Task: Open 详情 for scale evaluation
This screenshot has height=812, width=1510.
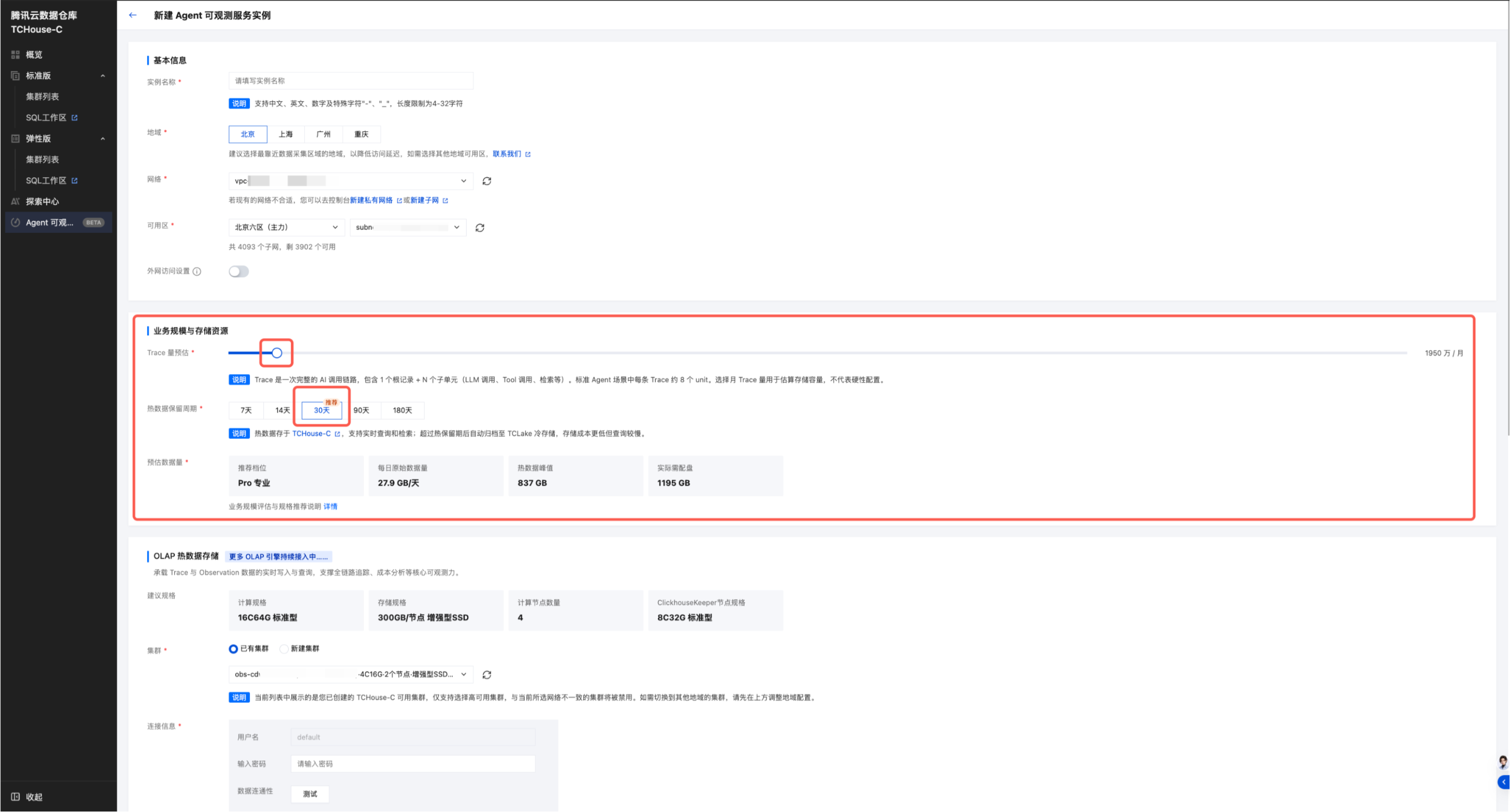Action: (330, 507)
